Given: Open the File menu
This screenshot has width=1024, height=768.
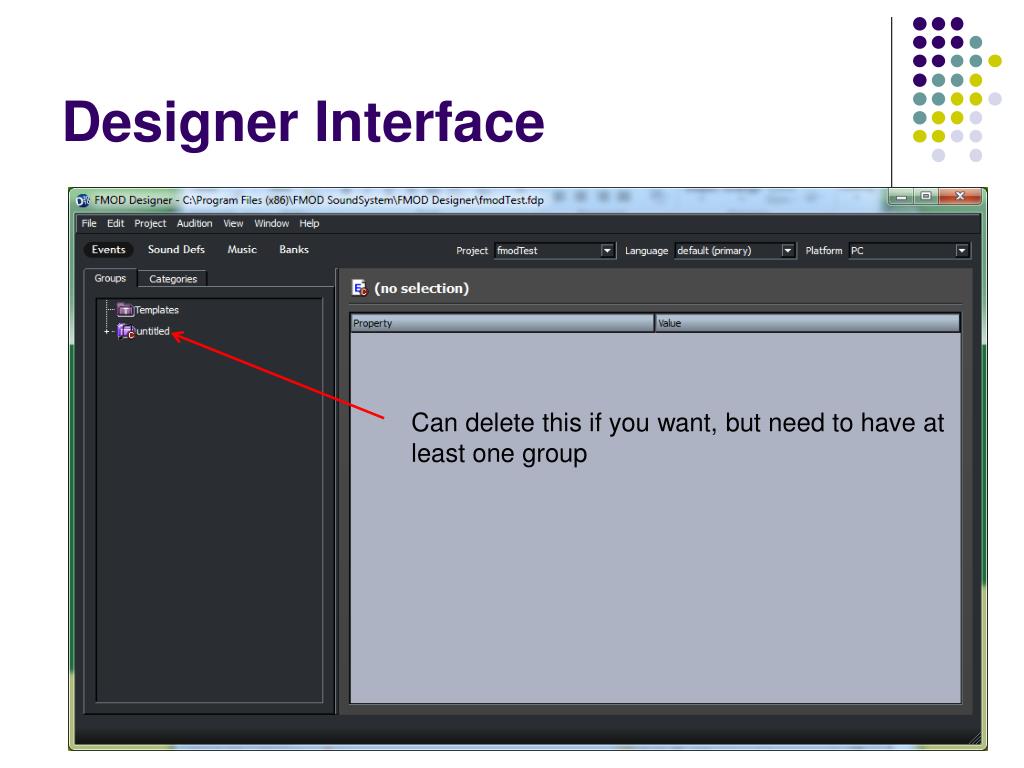Looking at the screenshot, I should tap(89, 223).
